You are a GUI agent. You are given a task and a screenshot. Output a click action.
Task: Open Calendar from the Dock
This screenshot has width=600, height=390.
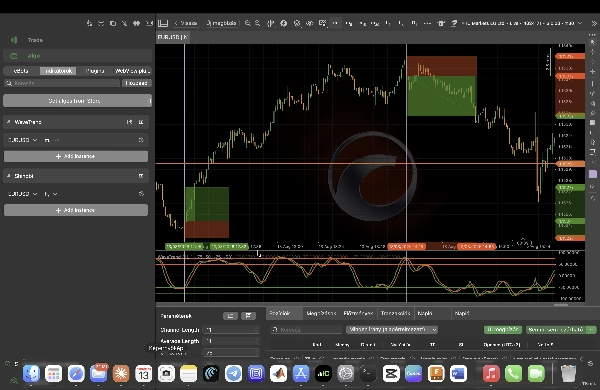pyautogui.click(x=143, y=373)
